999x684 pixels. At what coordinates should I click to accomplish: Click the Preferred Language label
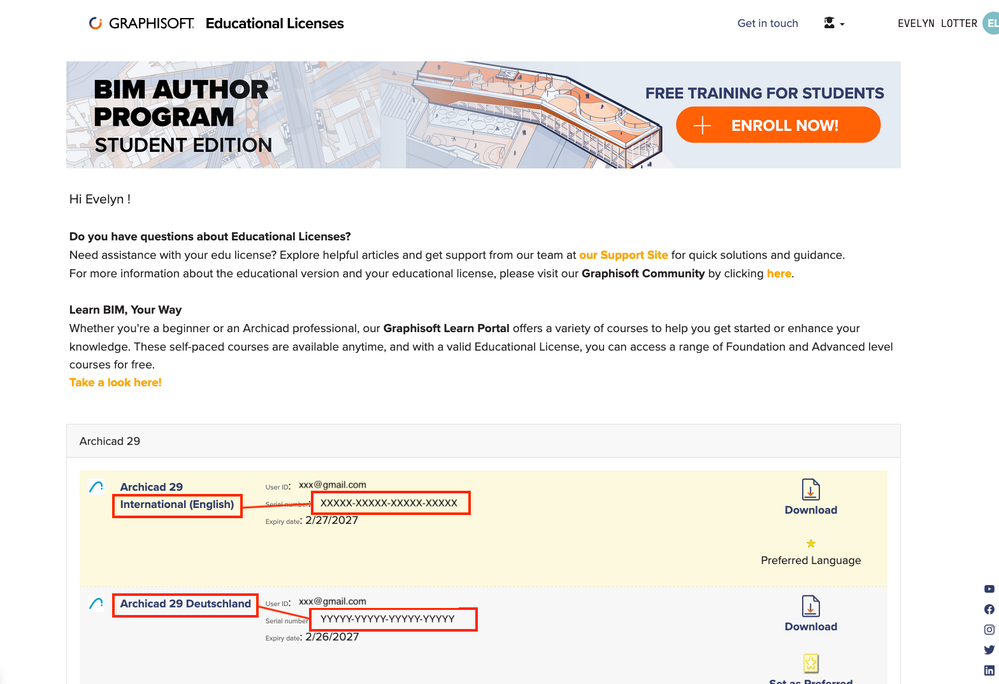click(x=810, y=560)
